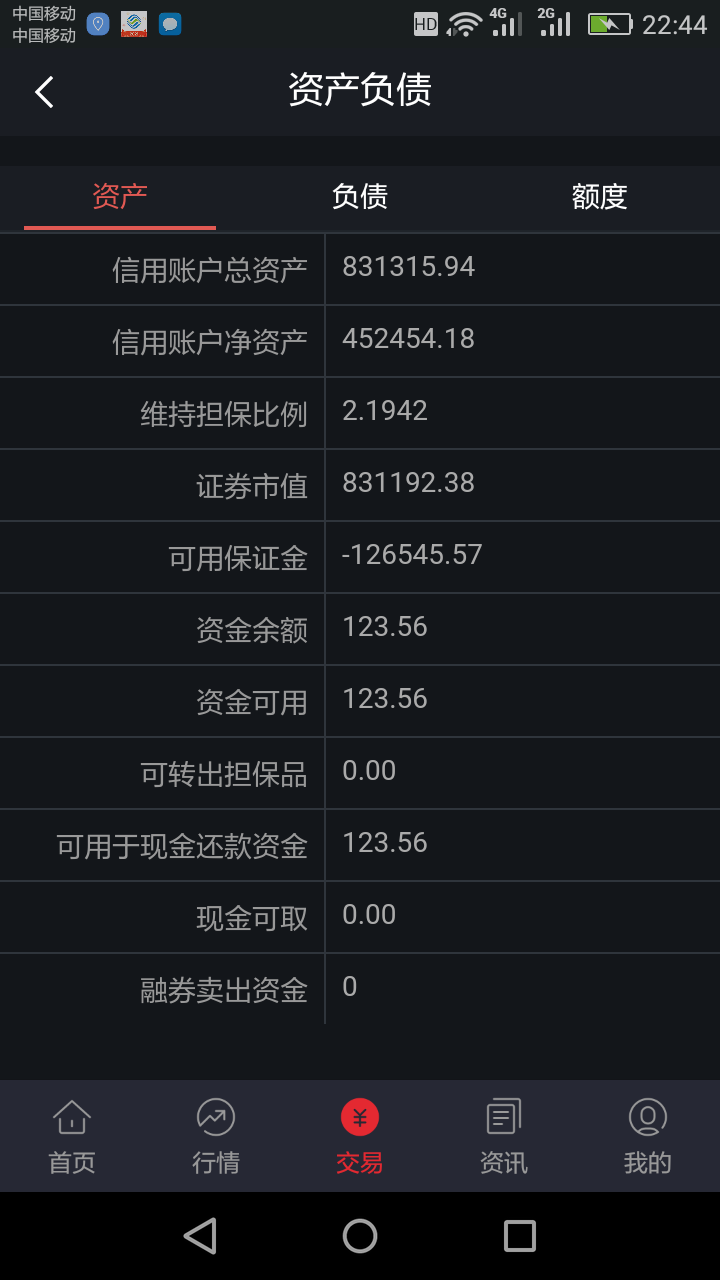Tap the message notification icon in status bar

click(170, 24)
